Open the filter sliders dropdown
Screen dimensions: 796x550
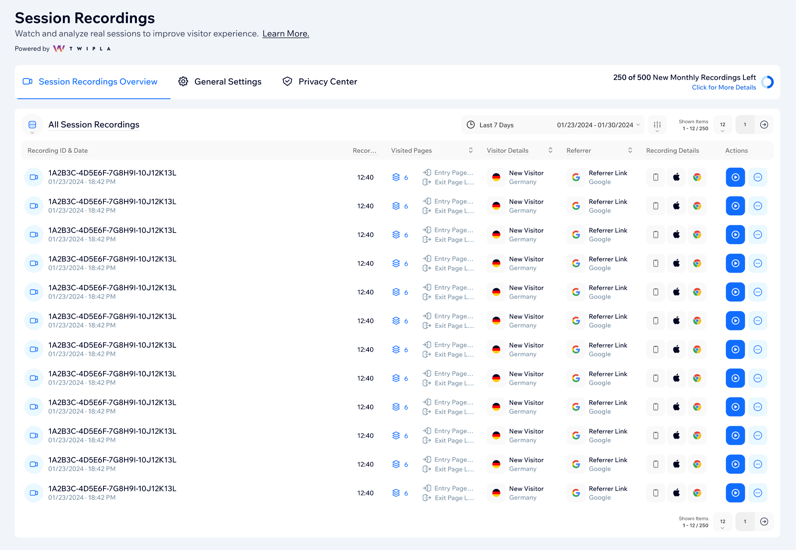point(657,125)
